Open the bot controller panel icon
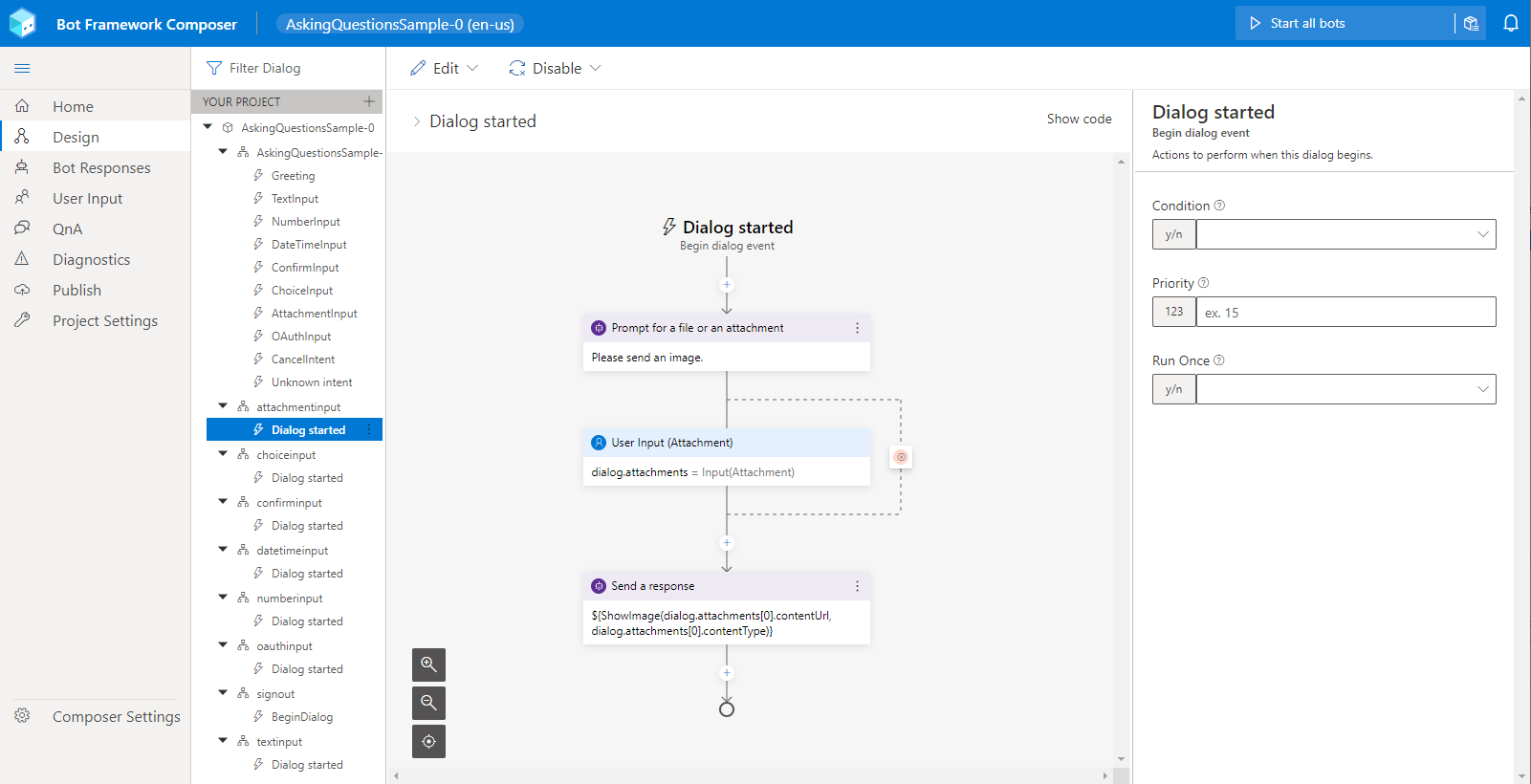 click(x=1471, y=23)
